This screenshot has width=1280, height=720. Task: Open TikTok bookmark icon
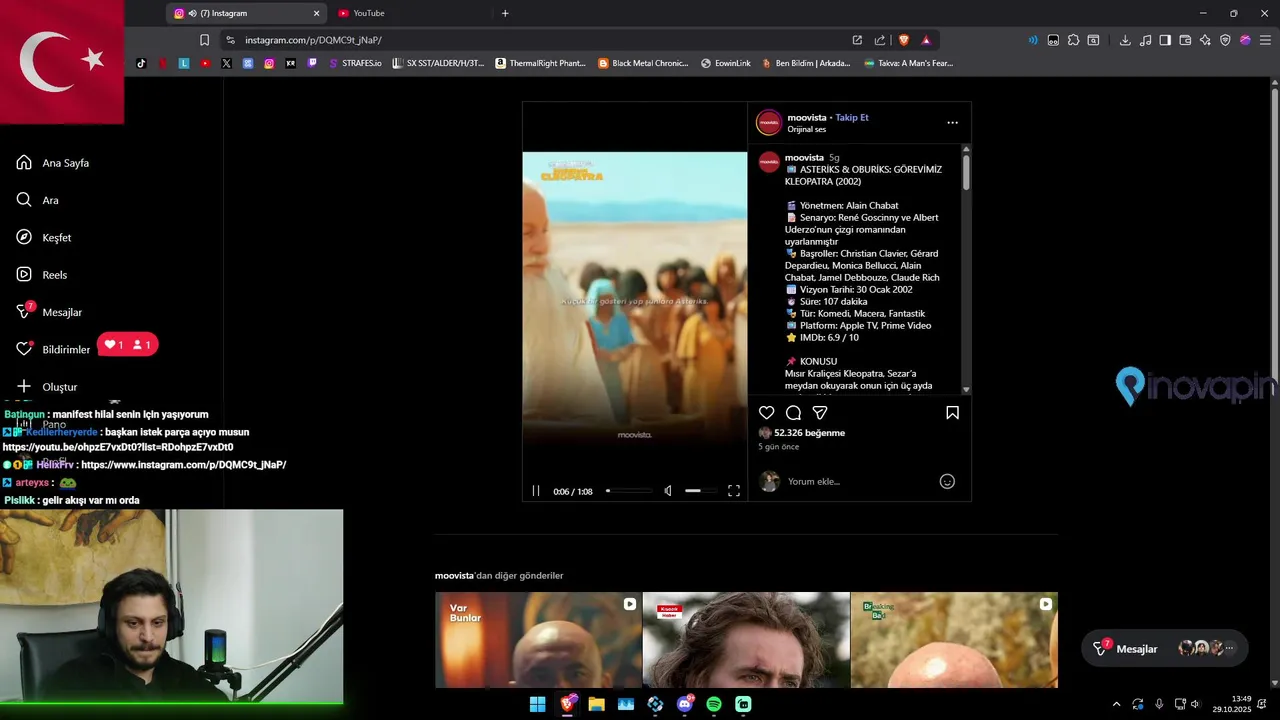[x=141, y=63]
